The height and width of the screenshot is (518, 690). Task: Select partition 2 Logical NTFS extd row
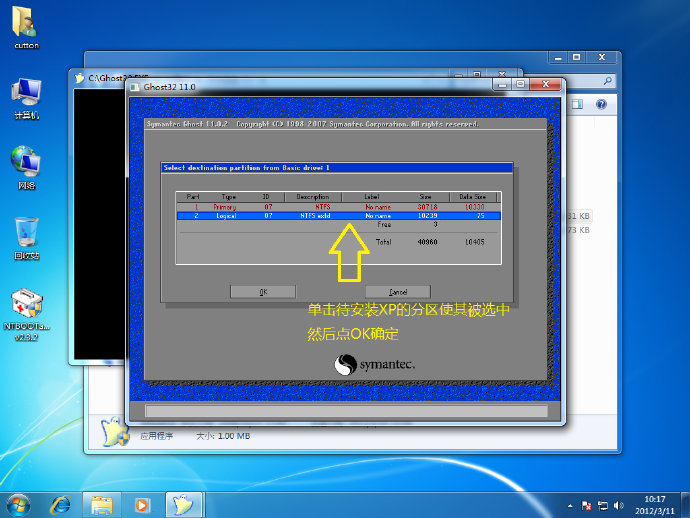pos(338,216)
